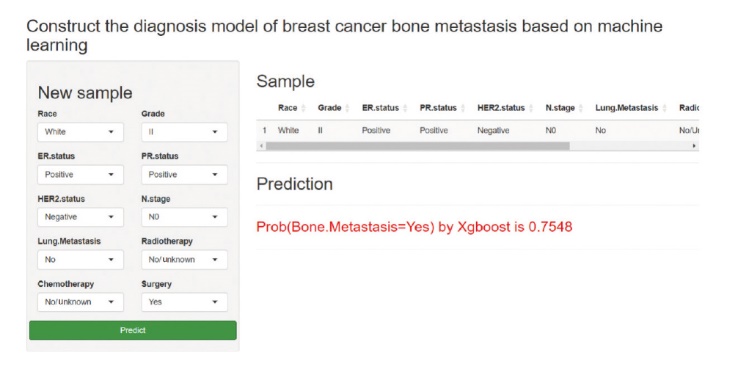Sort table by Race column arrows

point(304,108)
